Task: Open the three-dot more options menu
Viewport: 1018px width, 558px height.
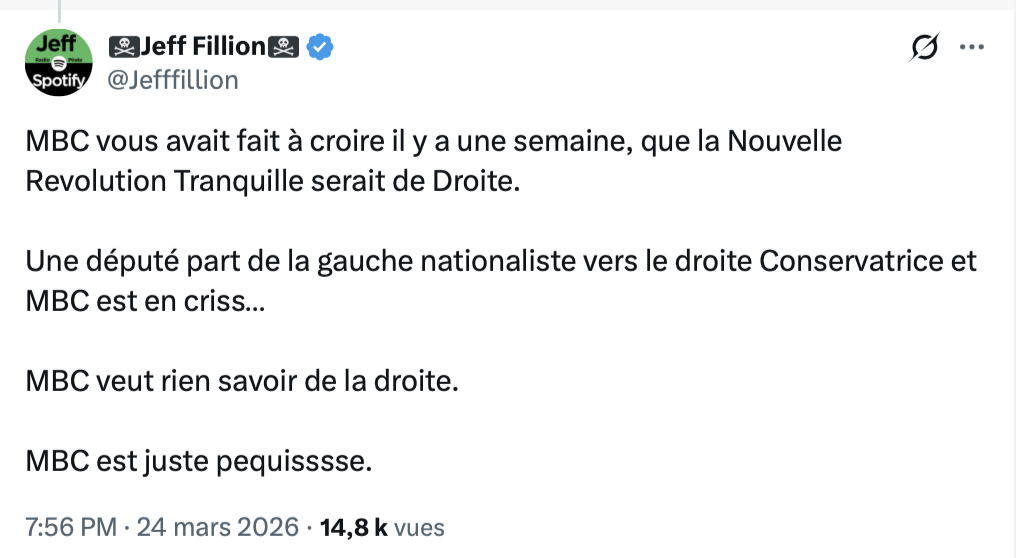Action: 972,47
